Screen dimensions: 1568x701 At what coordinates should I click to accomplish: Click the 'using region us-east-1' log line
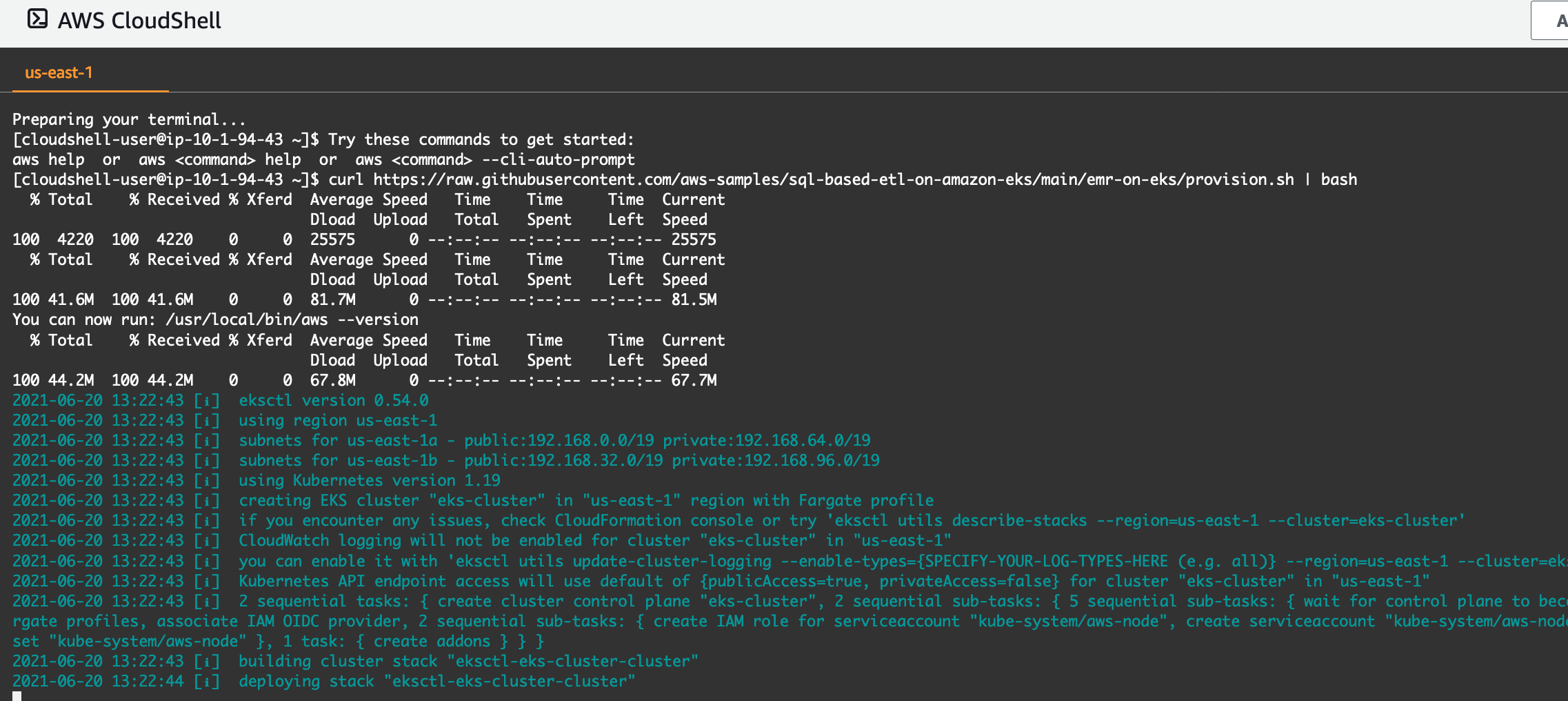pyautogui.click(x=225, y=420)
